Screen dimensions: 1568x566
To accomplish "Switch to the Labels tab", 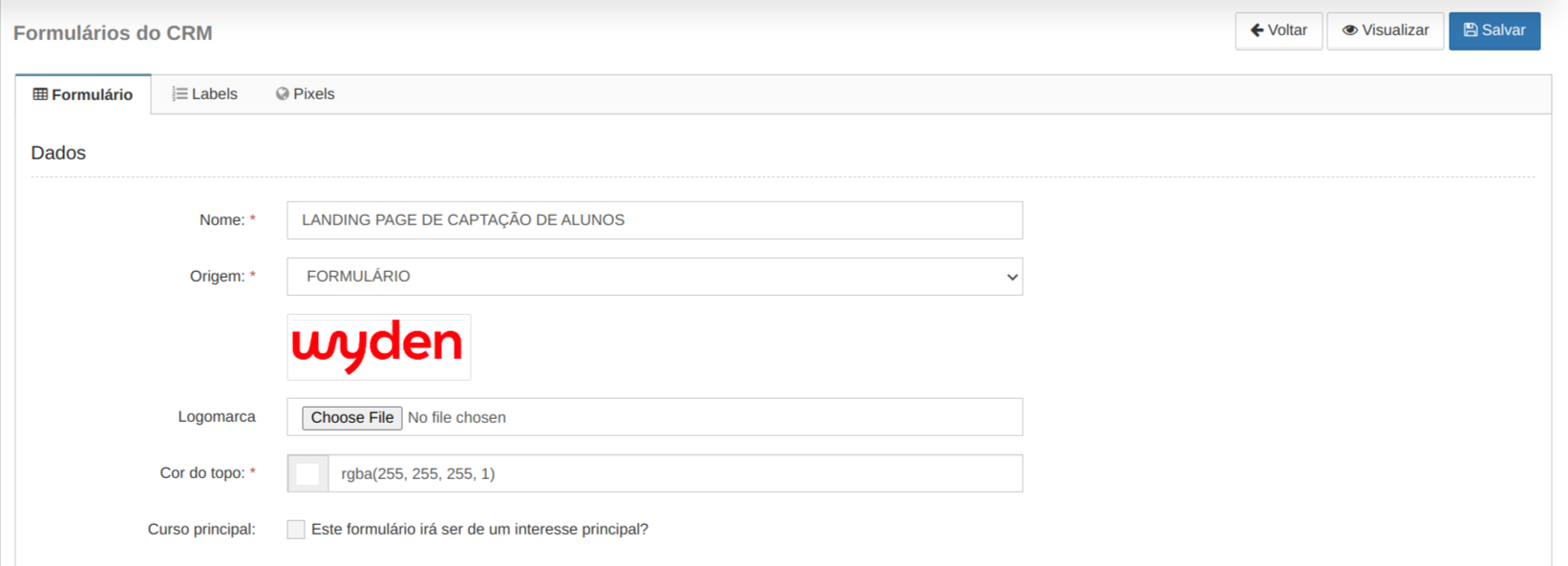I will coord(205,94).
